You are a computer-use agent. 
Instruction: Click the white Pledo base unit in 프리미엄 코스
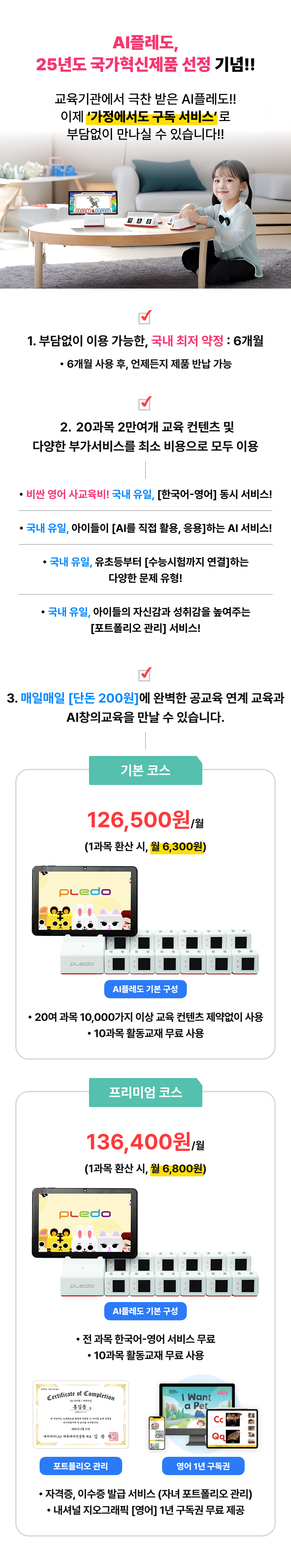tap(82, 1277)
